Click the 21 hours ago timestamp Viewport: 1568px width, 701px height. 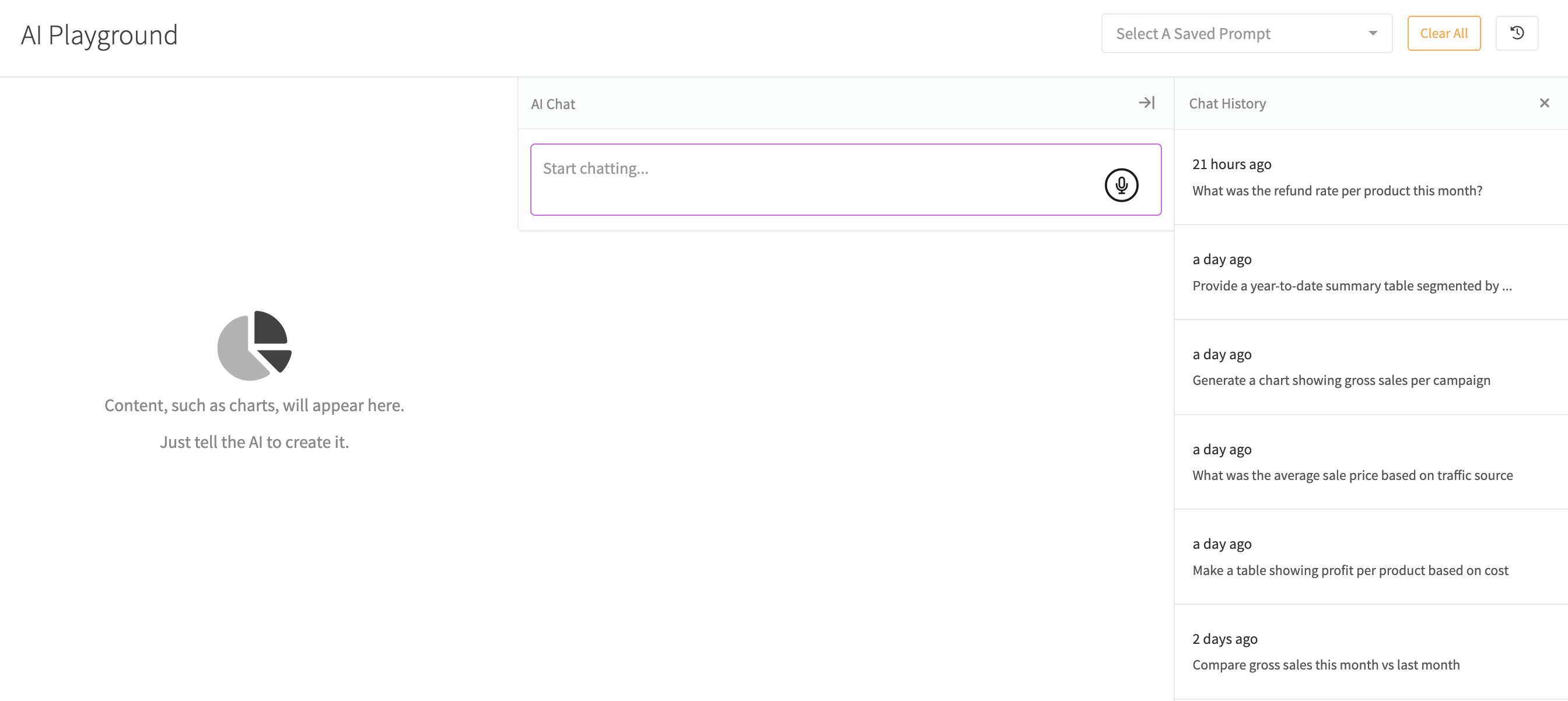(1231, 164)
